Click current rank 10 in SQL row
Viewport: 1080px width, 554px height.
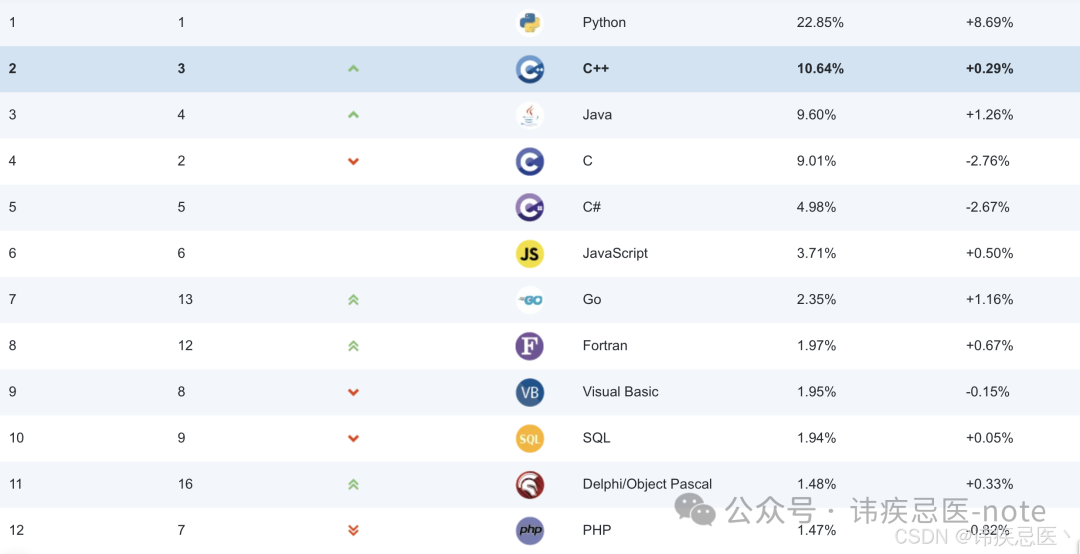(17, 438)
